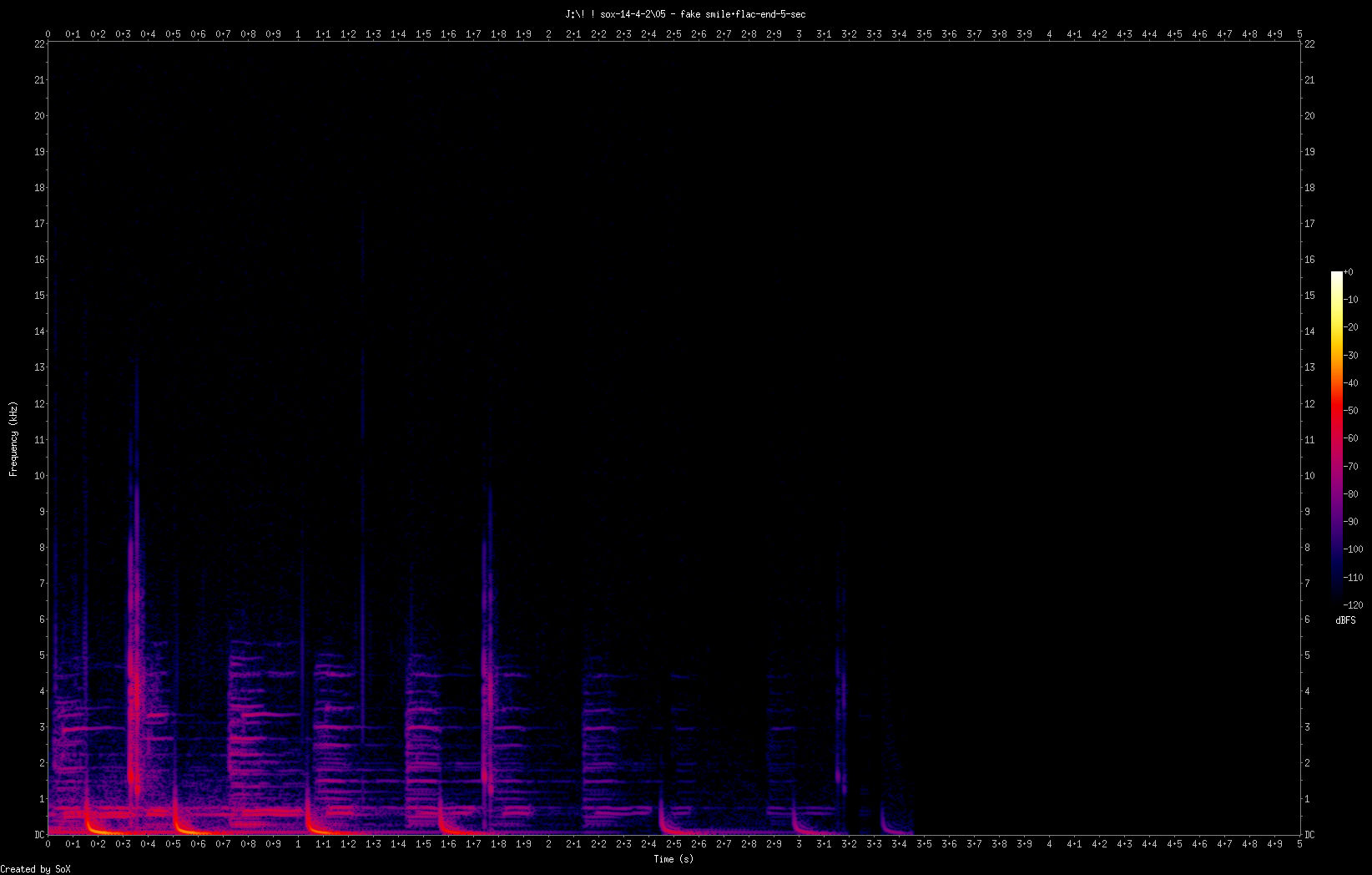Click the 22 kHz label on the left axis
This screenshot has height=875, width=1372.
pos(38,44)
